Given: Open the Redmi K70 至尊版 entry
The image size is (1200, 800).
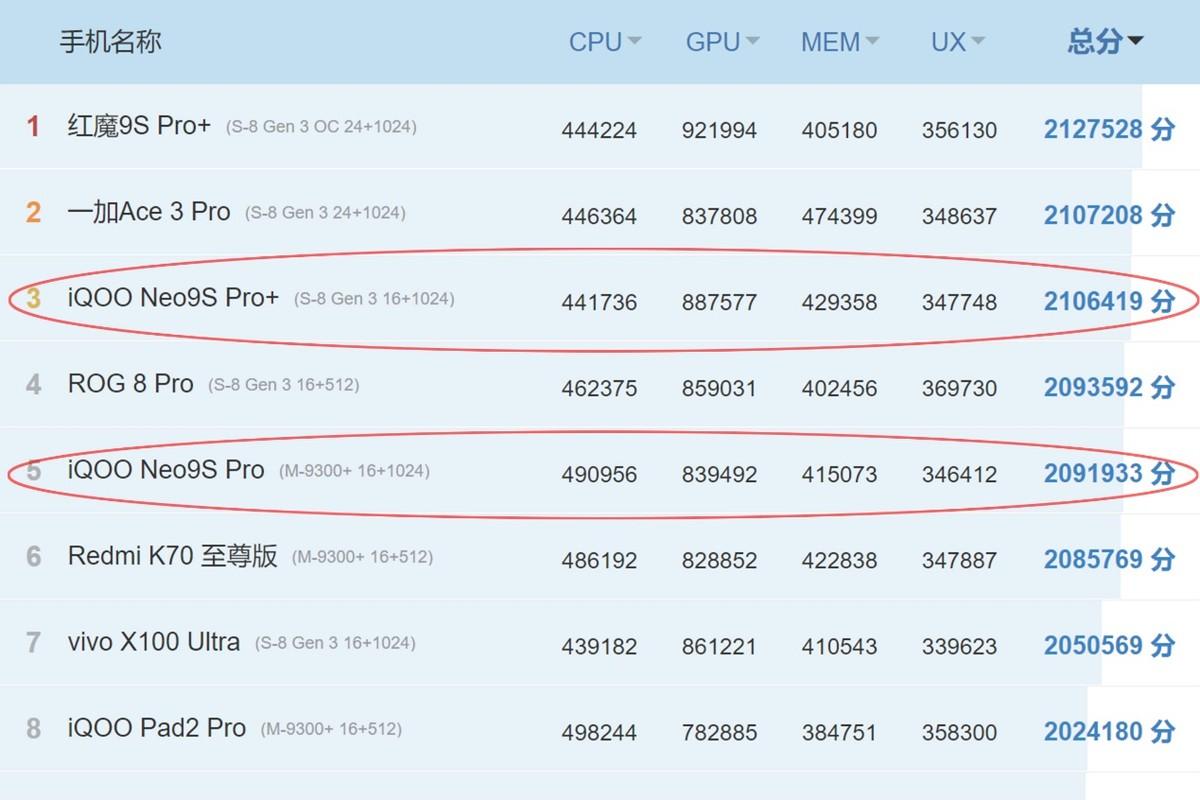Looking at the screenshot, I should [172, 556].
